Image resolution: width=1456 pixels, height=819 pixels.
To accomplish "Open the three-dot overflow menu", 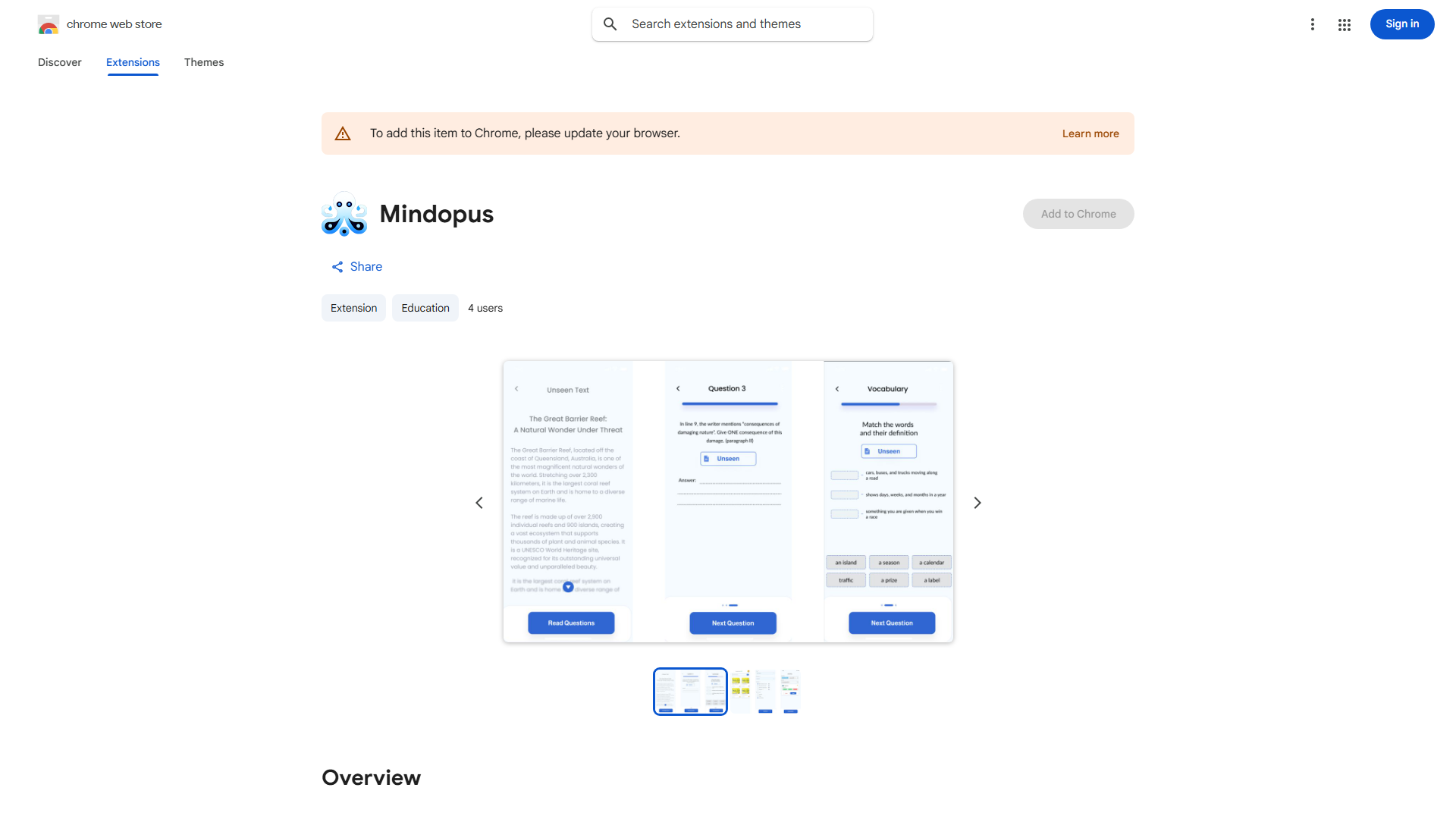I will click(x=1313, y=24).
